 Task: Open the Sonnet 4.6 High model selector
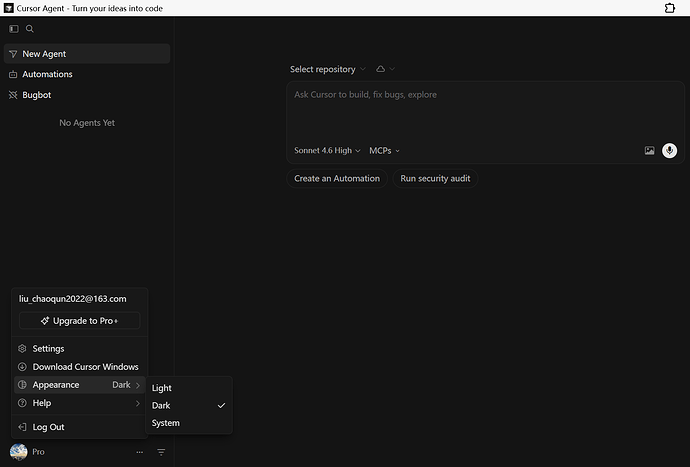327,151
